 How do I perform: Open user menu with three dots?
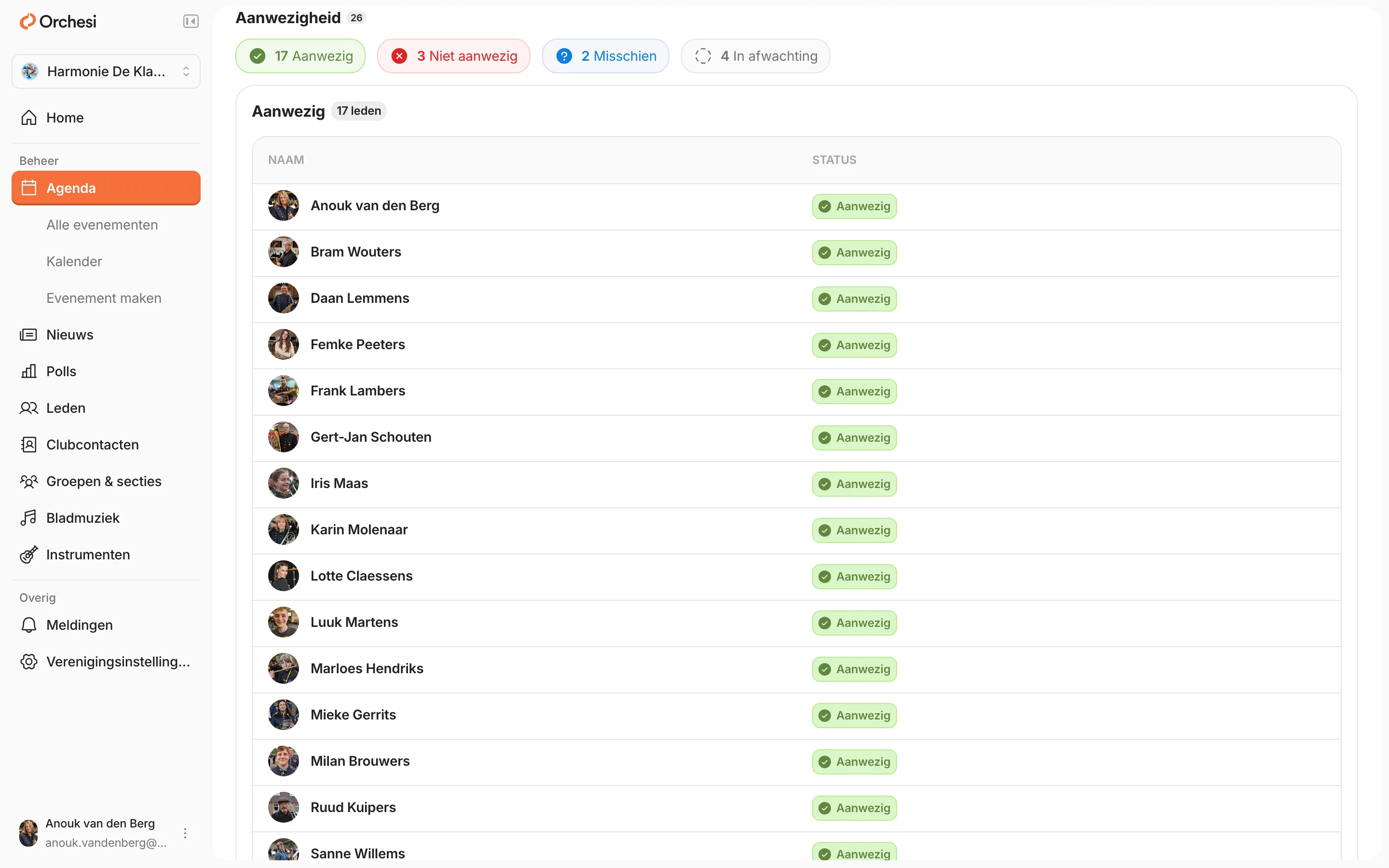click(x=185, y=833)
